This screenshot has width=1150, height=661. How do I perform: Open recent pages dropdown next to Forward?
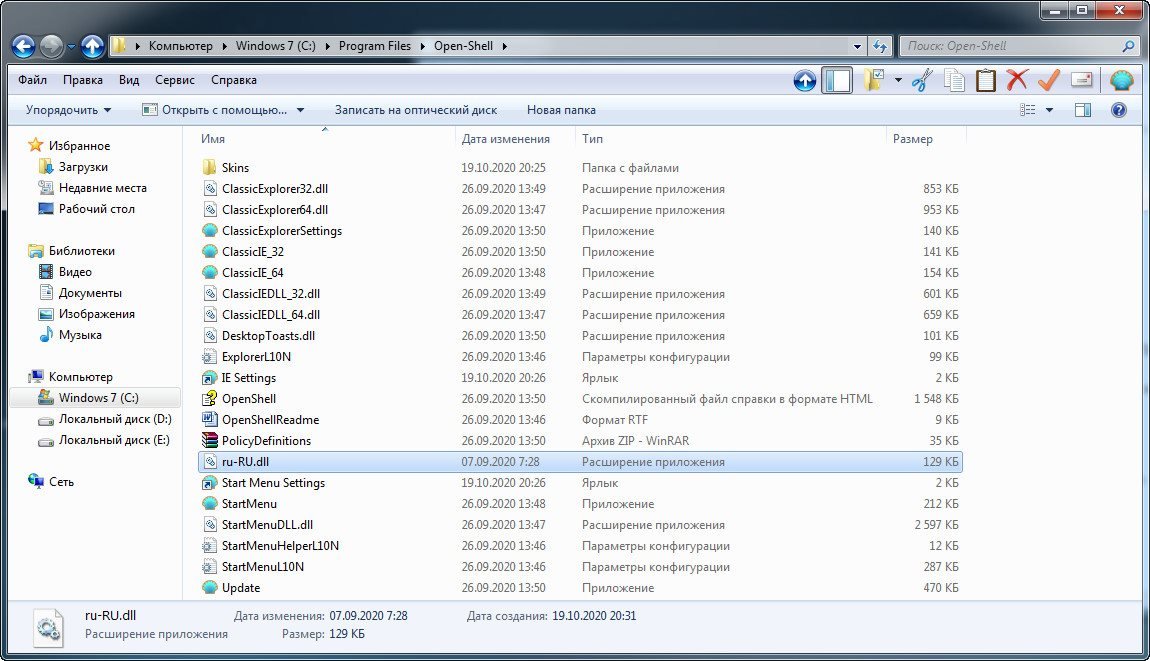[70, 46]
